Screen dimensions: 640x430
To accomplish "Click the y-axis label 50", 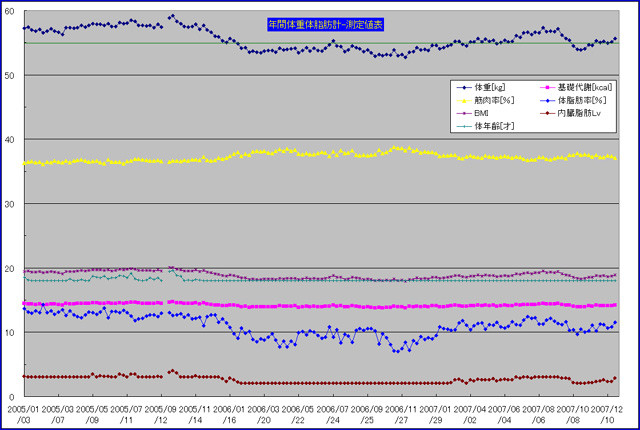I will (9, 75).
